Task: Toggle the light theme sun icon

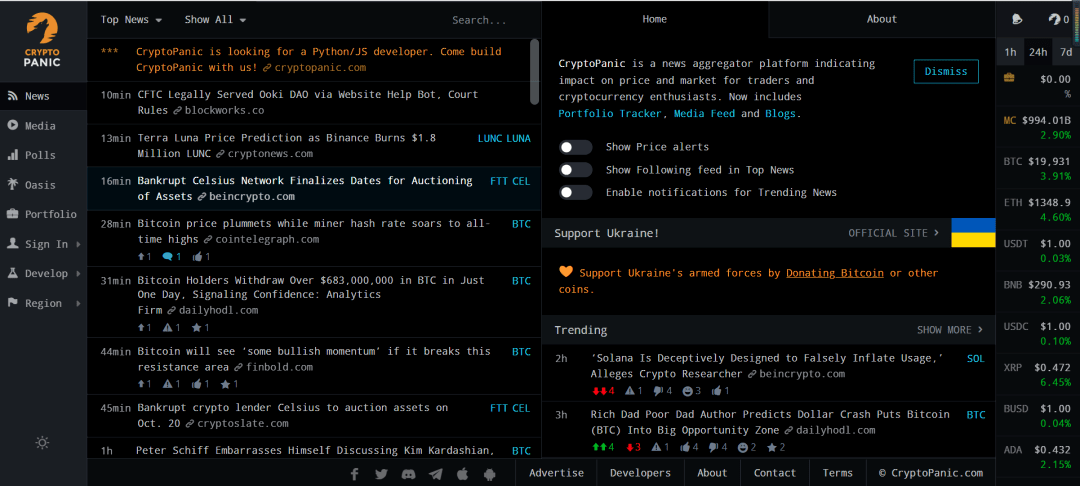Action: tap(42, 443)
